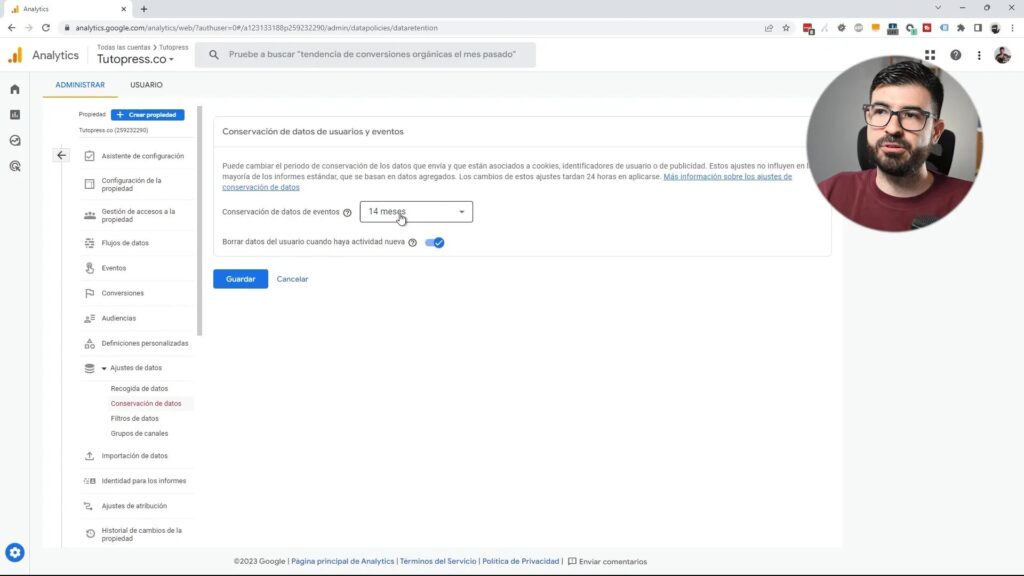Image resolution: width=1024 pixels, height=576 pixels.
Task: Switch to the USUARIO tab
Action: [146, 85]
